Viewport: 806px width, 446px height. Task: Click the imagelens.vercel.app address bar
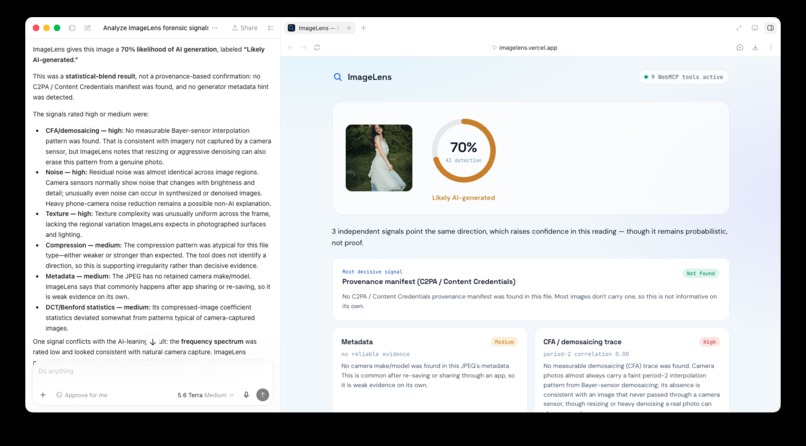coord(524,47)
